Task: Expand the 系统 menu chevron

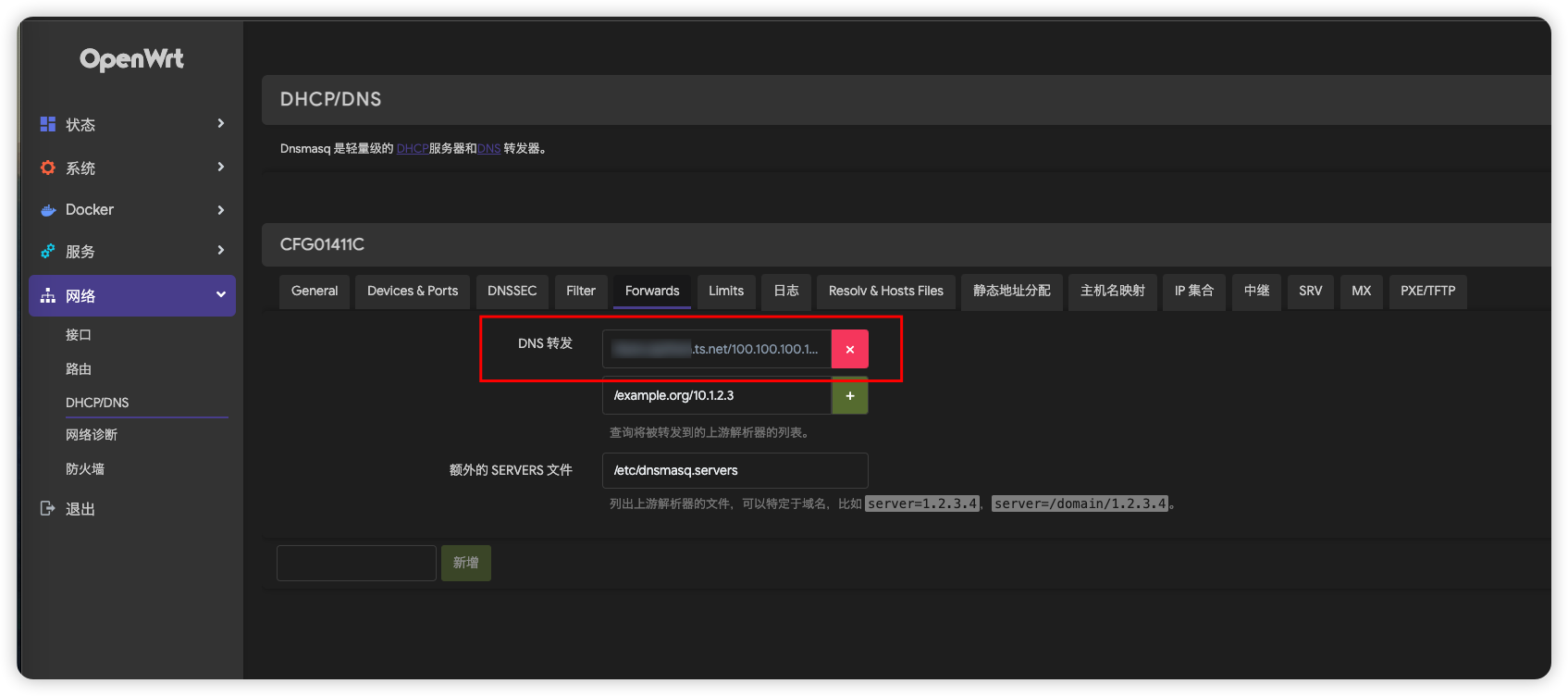Action: click(x=220, y=167)
